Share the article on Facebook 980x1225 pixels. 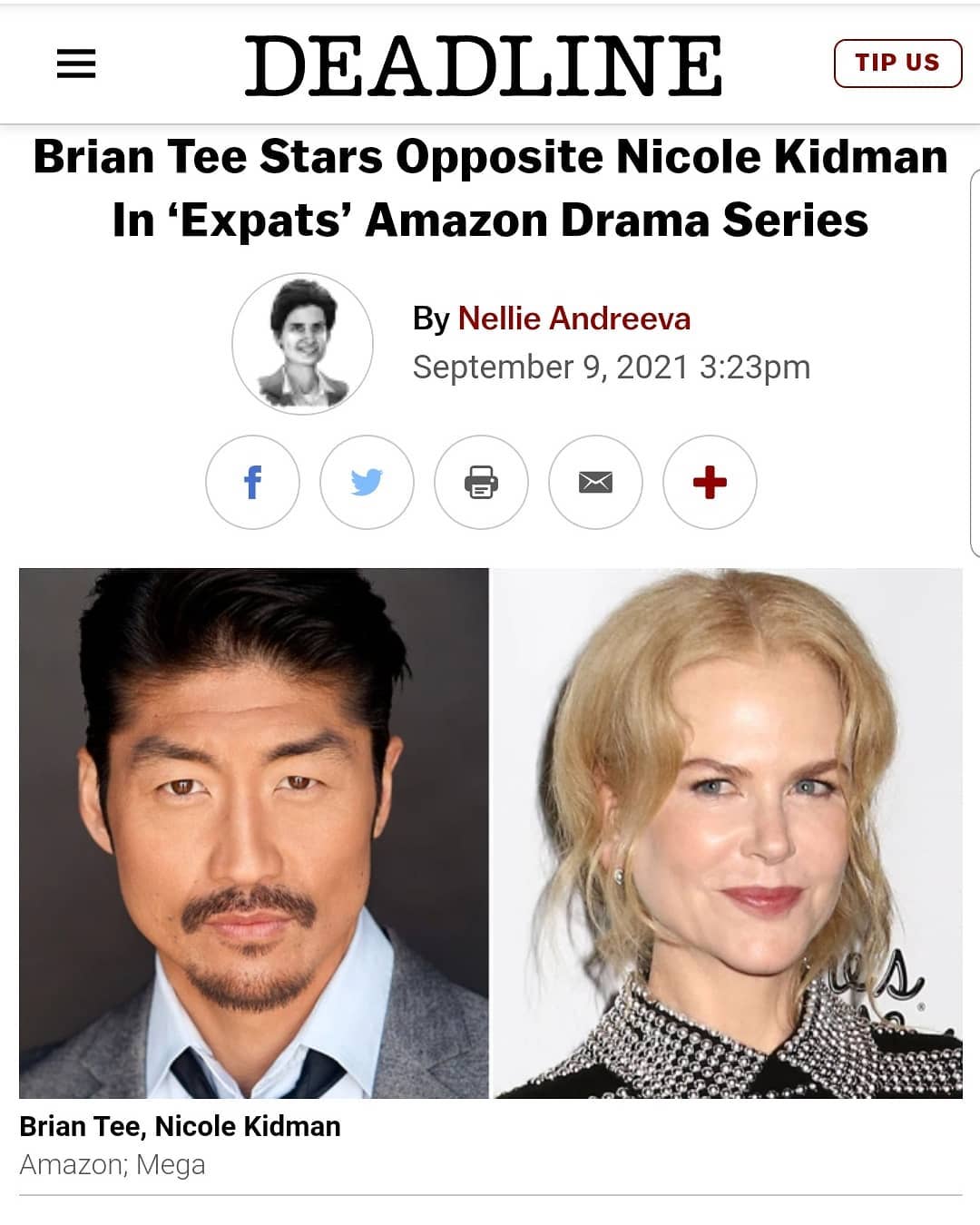pos(252,482)
